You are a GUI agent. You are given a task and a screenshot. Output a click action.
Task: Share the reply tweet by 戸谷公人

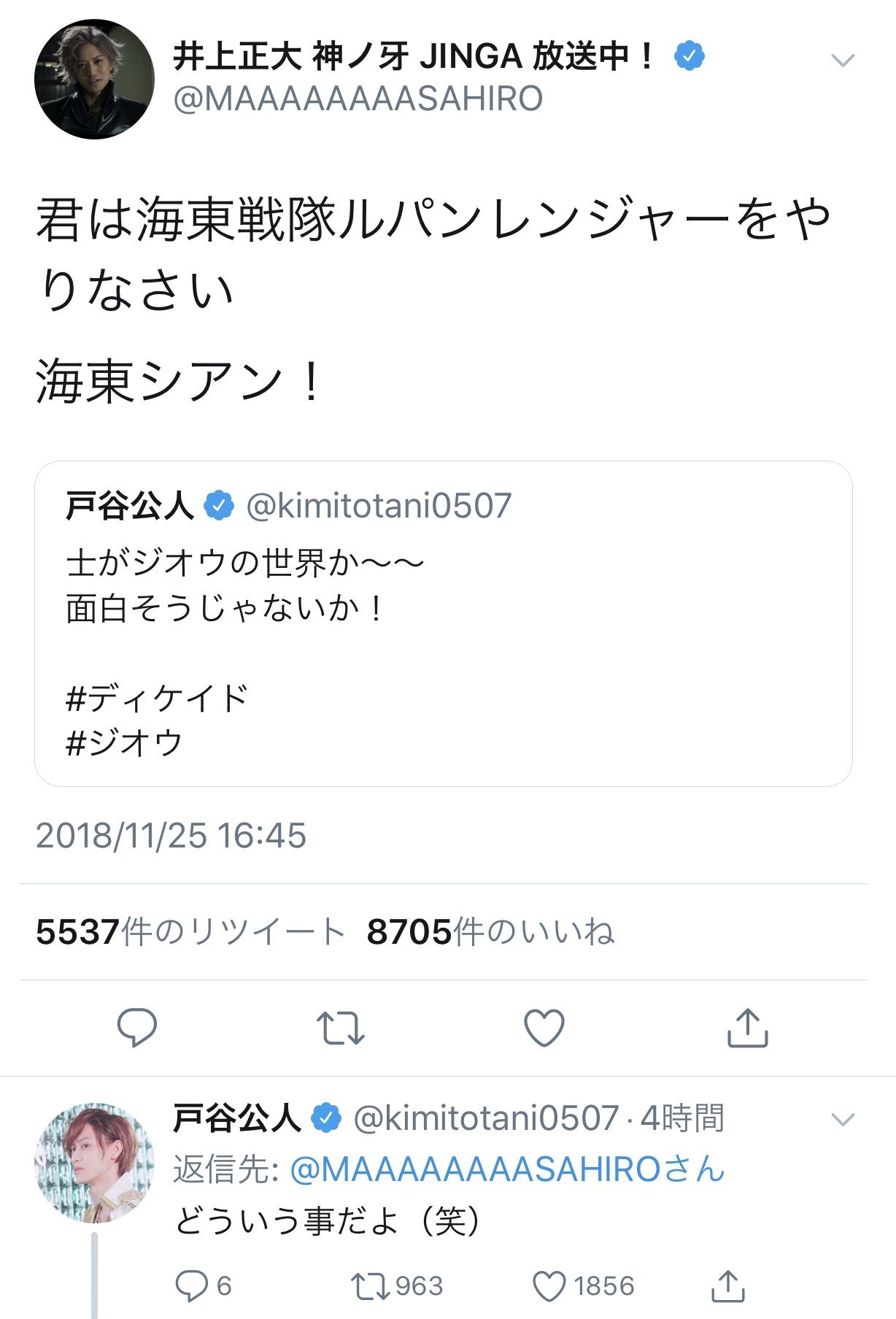coord(727,1286)
